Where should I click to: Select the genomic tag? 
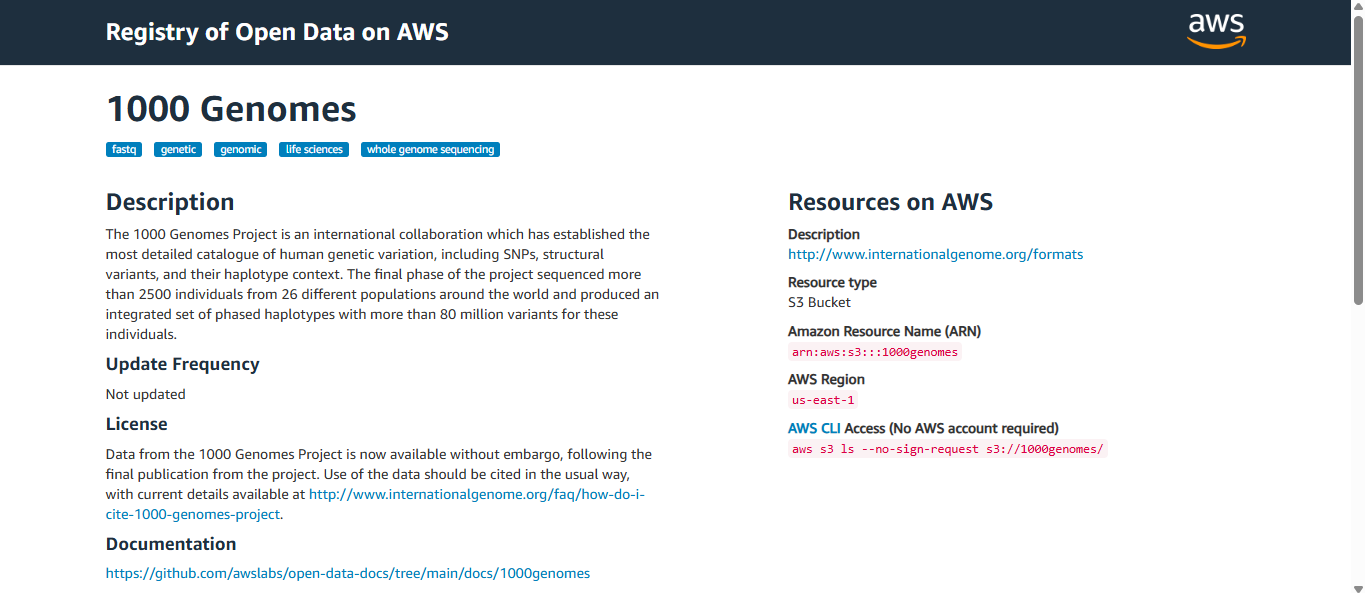[241, 150]
